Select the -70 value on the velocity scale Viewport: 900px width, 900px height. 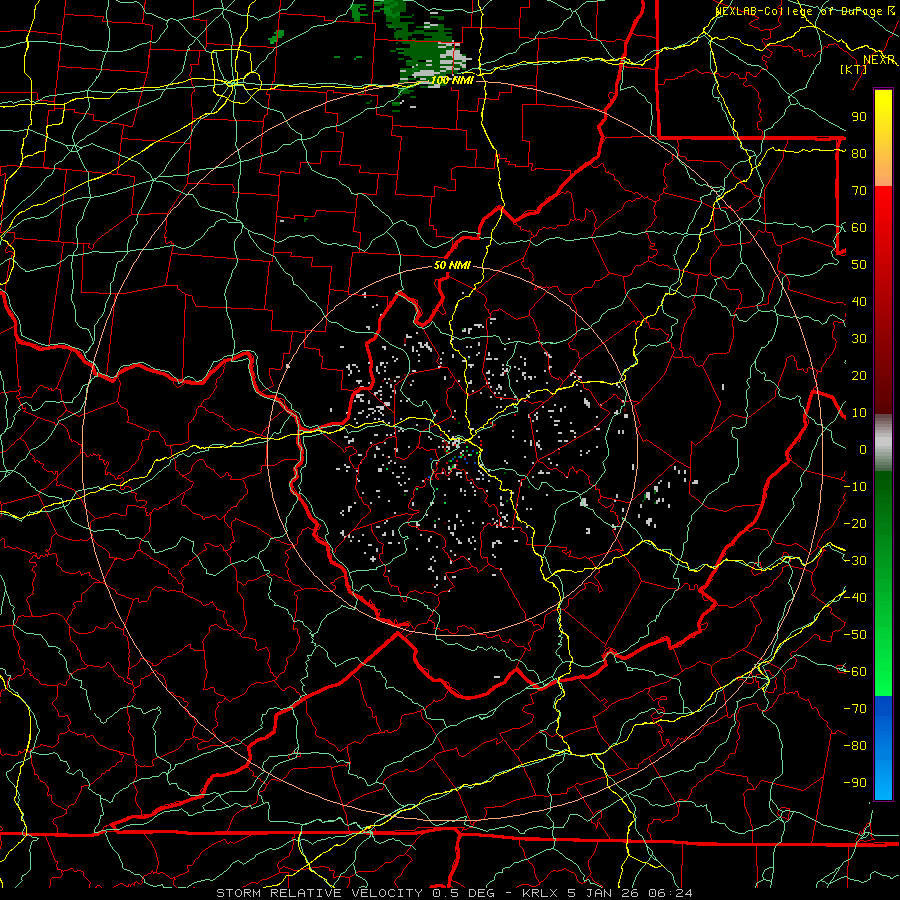[855, 709]
